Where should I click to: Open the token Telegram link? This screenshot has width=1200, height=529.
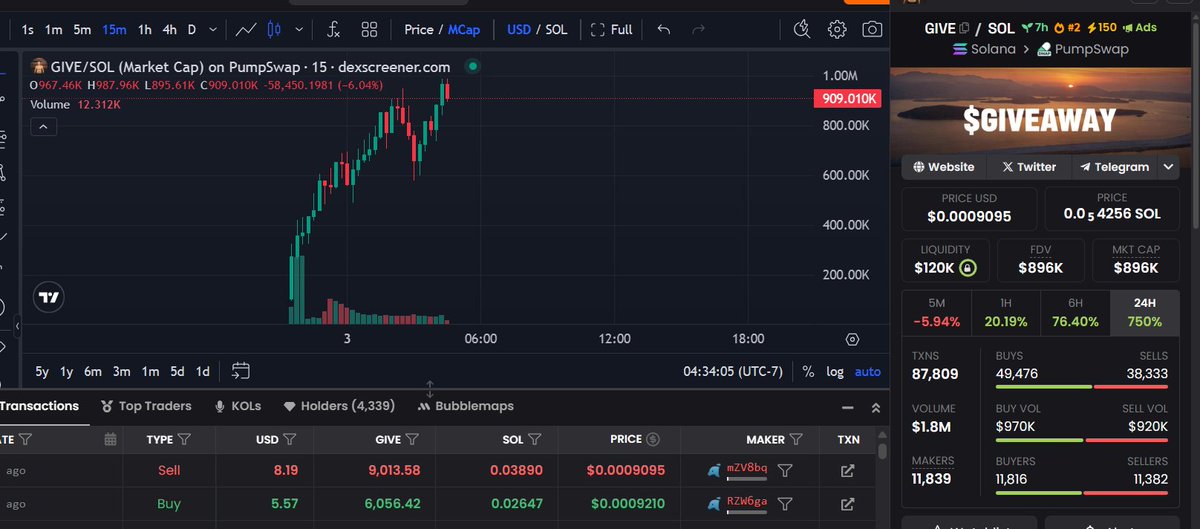click(x=1113, y=167)
